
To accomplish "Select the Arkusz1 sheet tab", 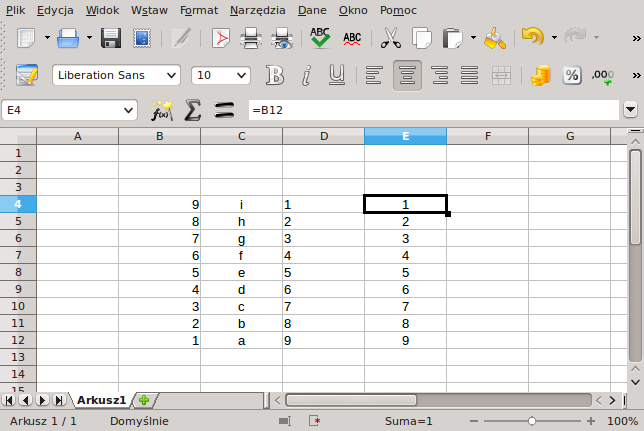I will (101, 400).
